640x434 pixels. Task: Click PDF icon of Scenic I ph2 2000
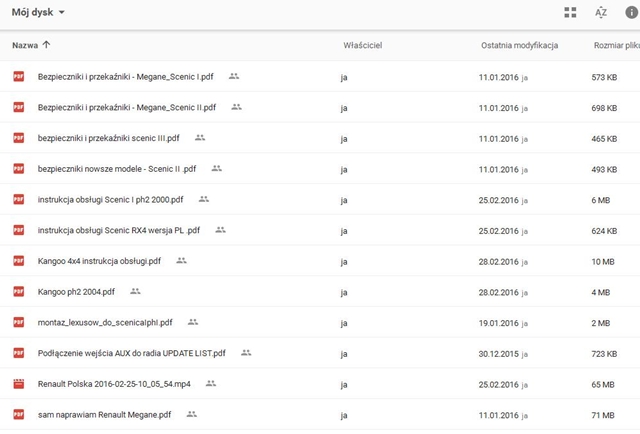pyautogui.click(x=19, y=199)
